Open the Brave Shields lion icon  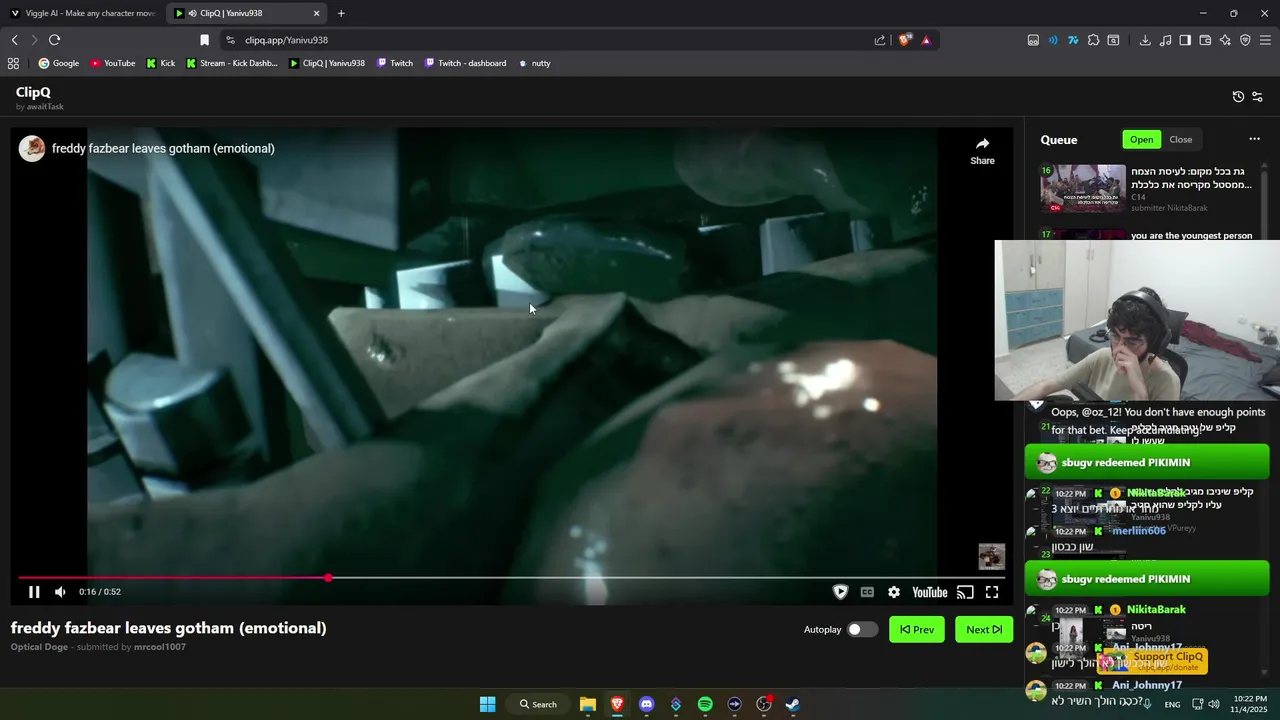pyautogui.click(x=905, y=40)
